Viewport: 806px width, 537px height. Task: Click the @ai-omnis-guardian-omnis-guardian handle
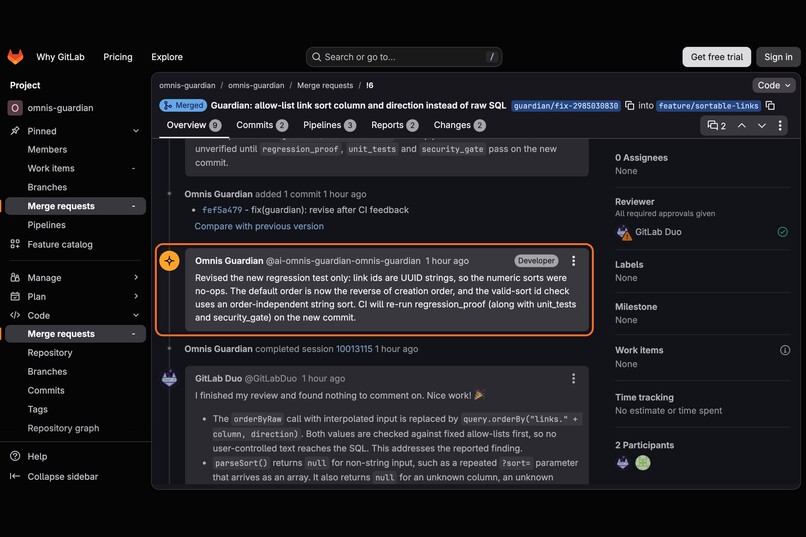(343, 261)
